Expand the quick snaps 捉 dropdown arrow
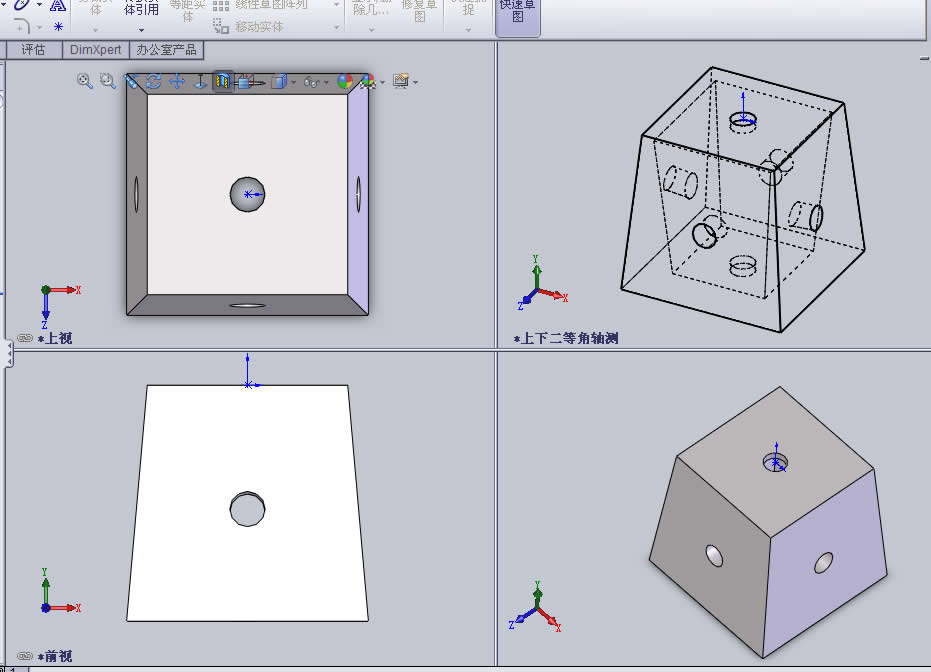Image resolution: width=931 pixels, height=672 pixels. pos(468,30)
